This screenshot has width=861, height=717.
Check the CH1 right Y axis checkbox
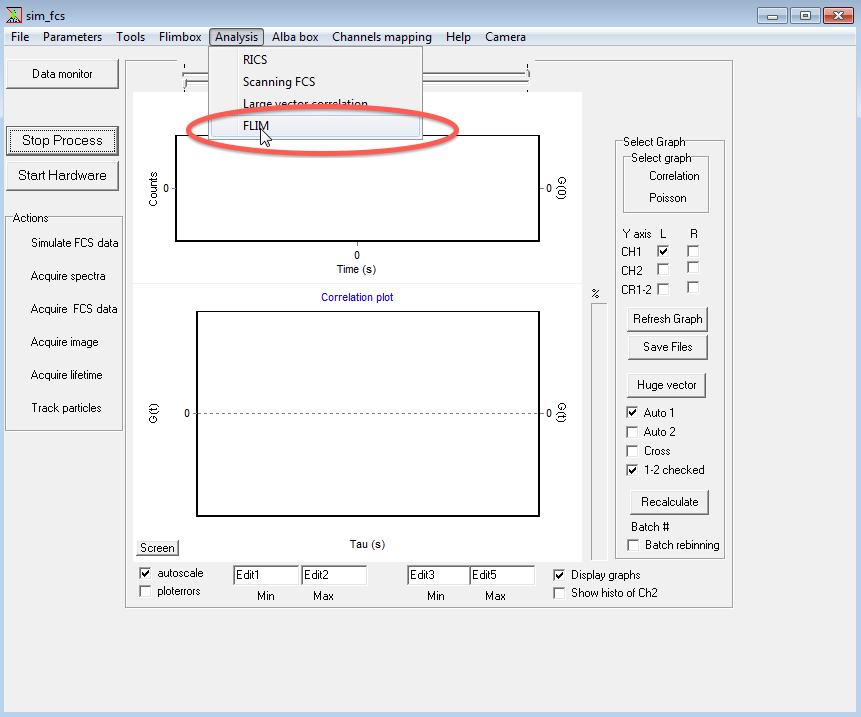click(693, 251)
